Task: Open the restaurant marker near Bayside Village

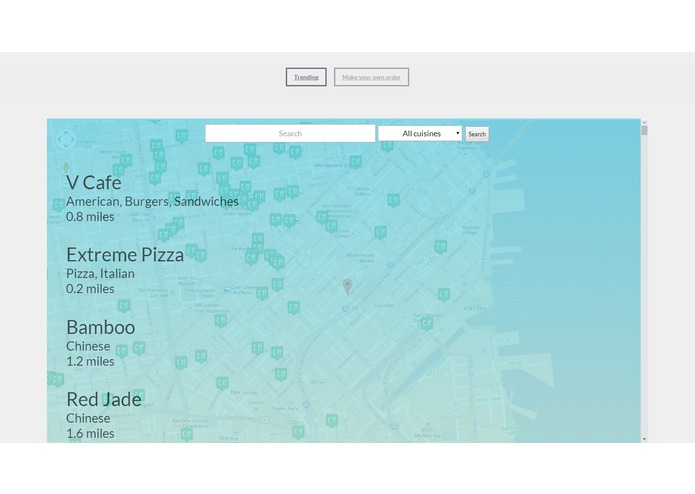Action: point(440,247)
